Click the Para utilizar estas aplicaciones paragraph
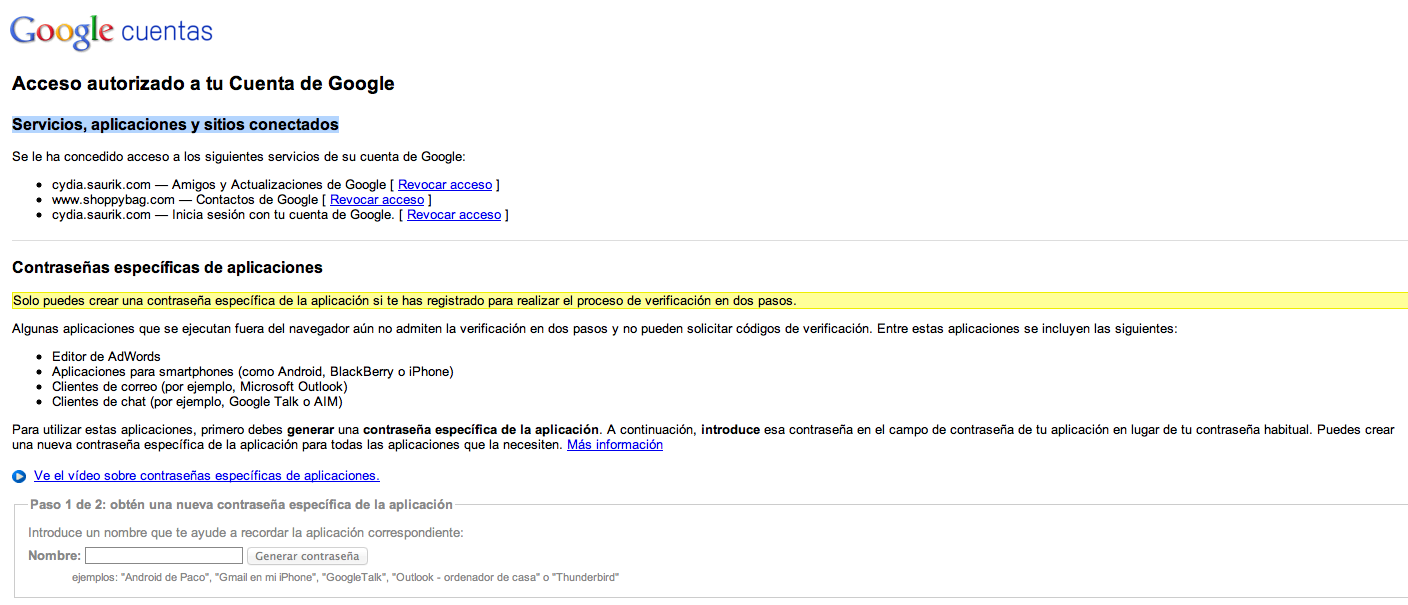 click(x=703, y=437)
